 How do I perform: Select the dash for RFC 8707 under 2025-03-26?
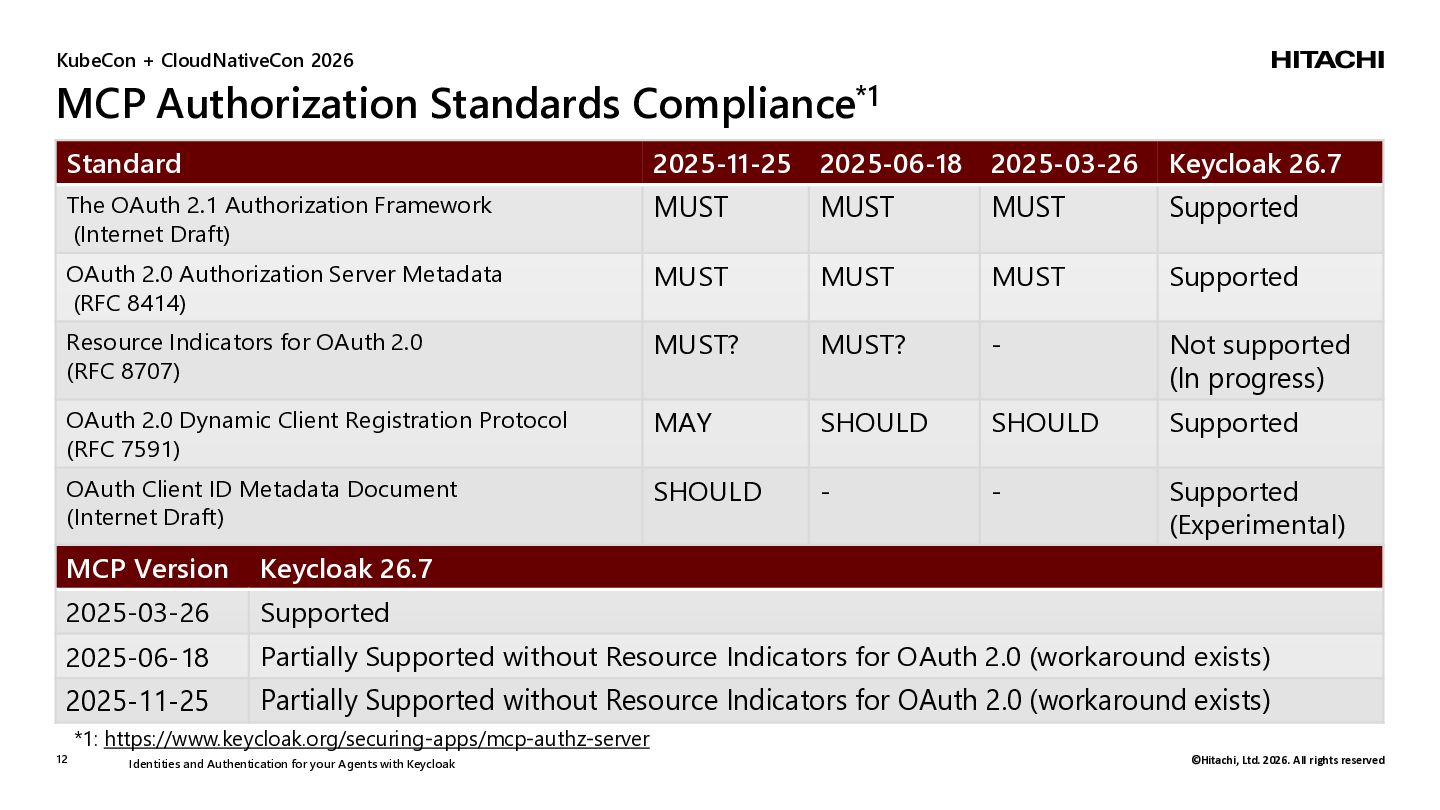(x=997, y=346)
